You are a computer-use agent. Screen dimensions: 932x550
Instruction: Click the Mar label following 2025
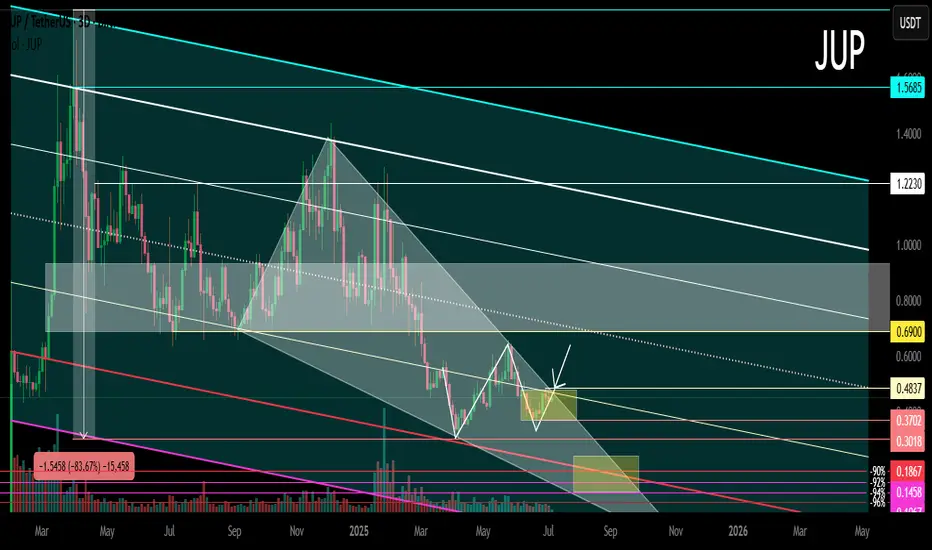420,531
